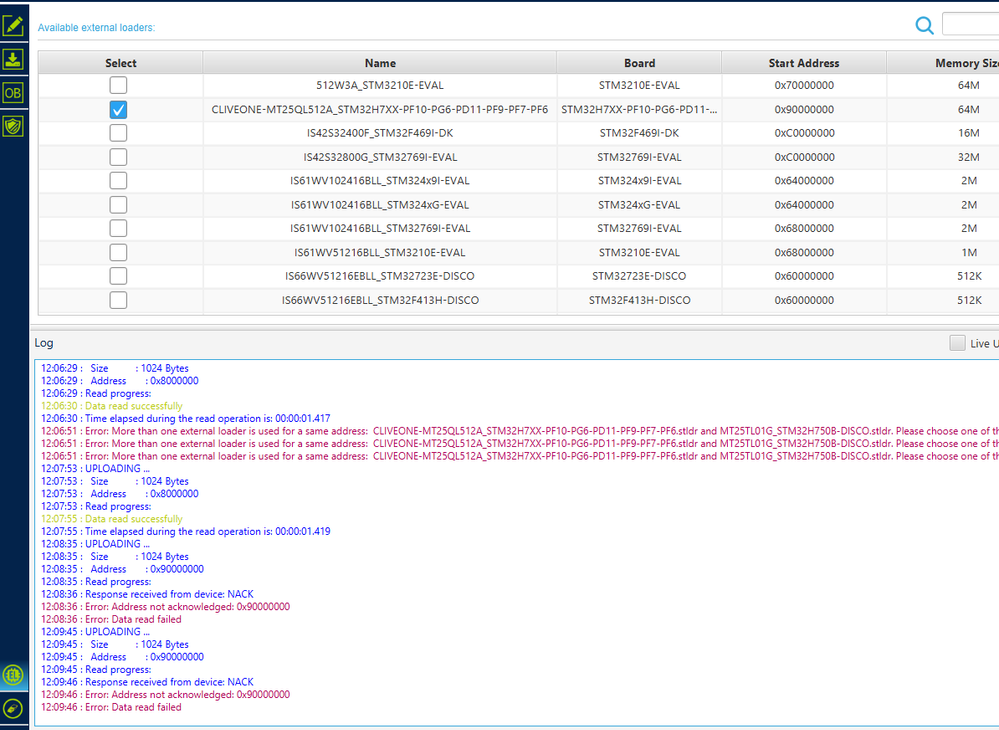Open the Erasing & Programming panel
Screen dimensions: 999x730
(x=13, y=59)
